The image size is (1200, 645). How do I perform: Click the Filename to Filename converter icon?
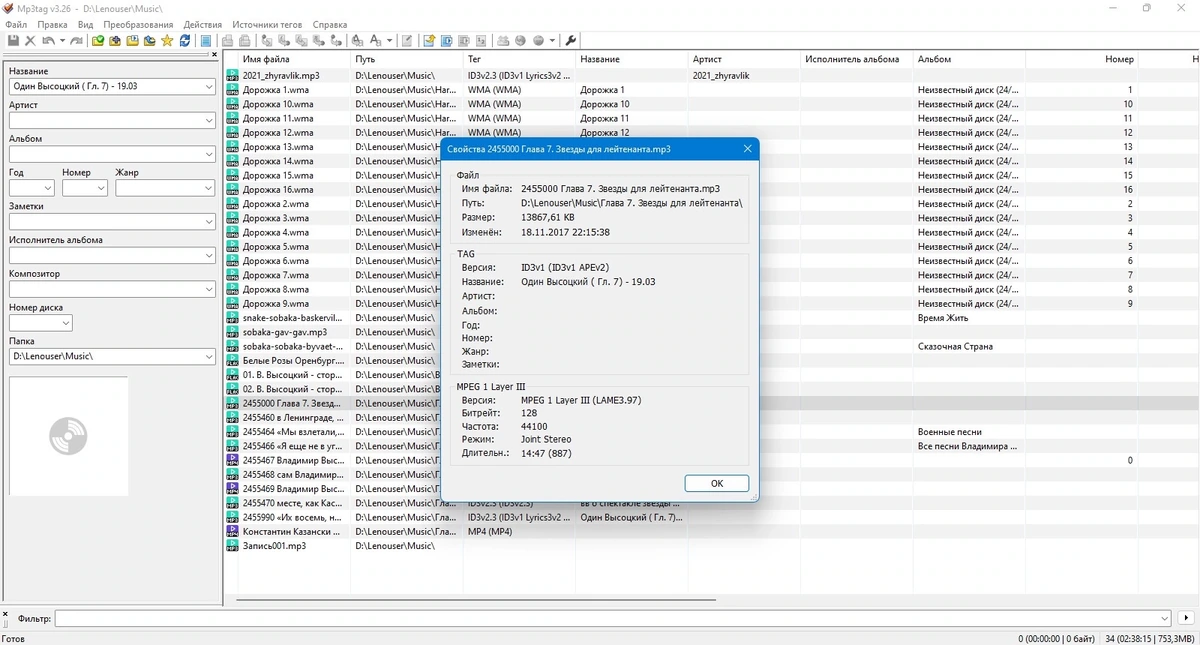[x=300, y=40]
